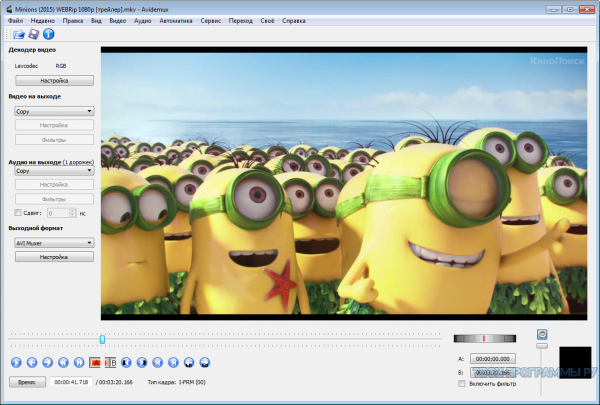Open the Своё menu
Screen dimensions: 600x405
coord(267,21)
